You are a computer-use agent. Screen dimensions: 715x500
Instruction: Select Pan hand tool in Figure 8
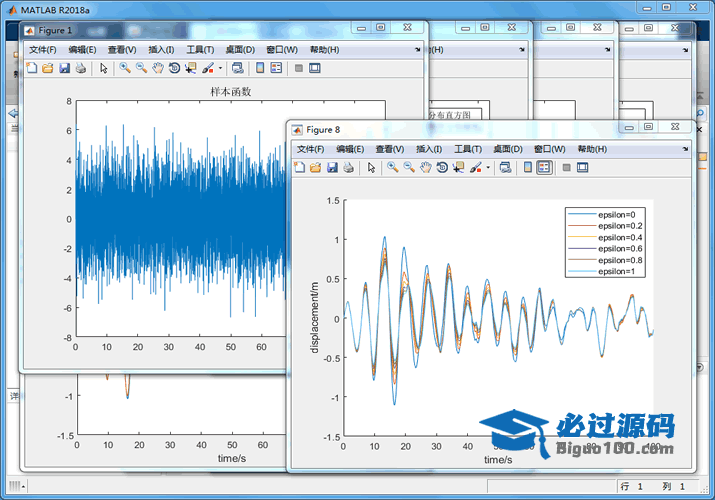click(425, 168)
